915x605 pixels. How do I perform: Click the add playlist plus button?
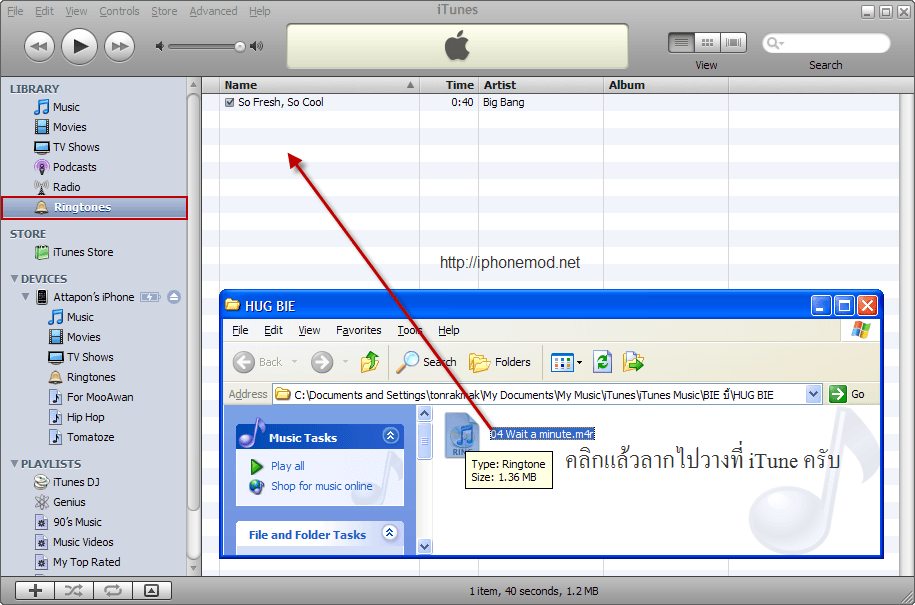pyautogui.click(x=35, y=590)
